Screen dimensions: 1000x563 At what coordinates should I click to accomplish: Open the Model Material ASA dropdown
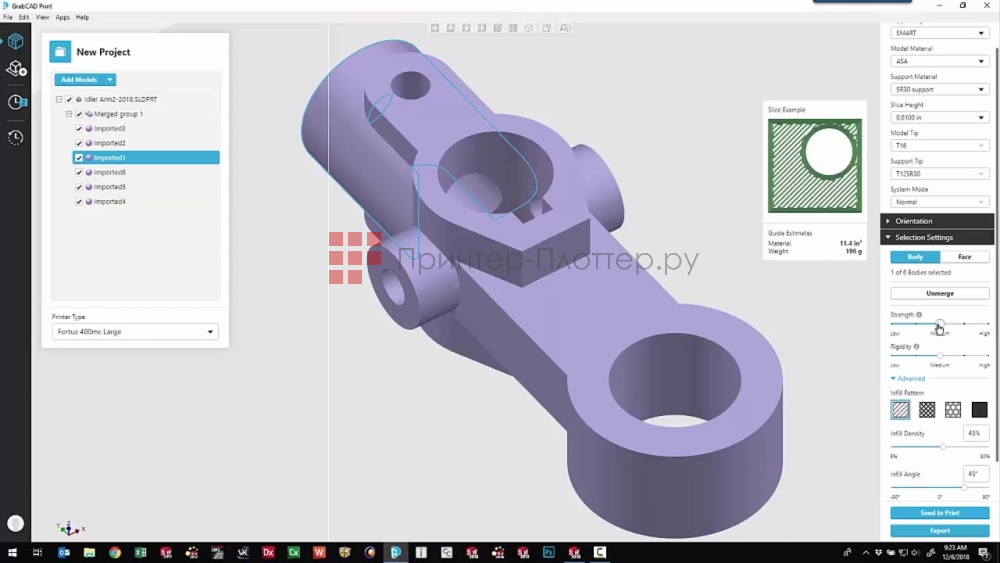pos(940,61)
